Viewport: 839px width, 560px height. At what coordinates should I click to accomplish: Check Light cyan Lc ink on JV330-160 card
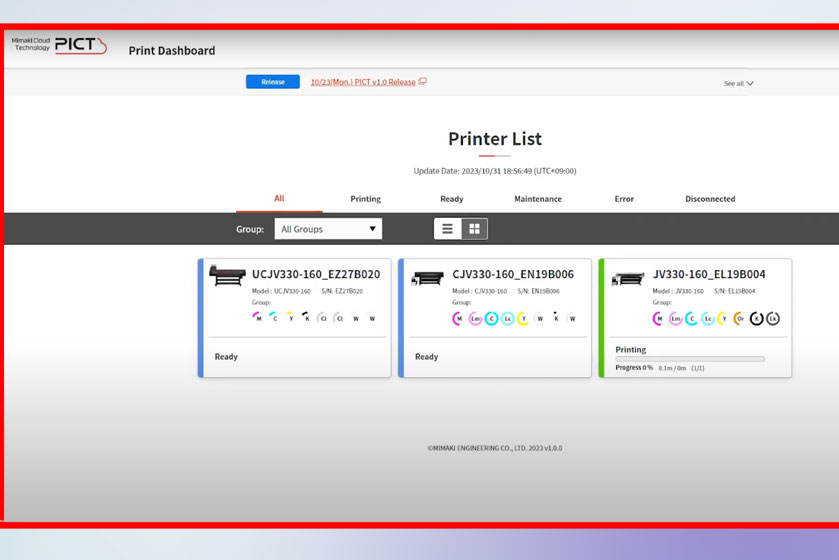tap(707, 319)
